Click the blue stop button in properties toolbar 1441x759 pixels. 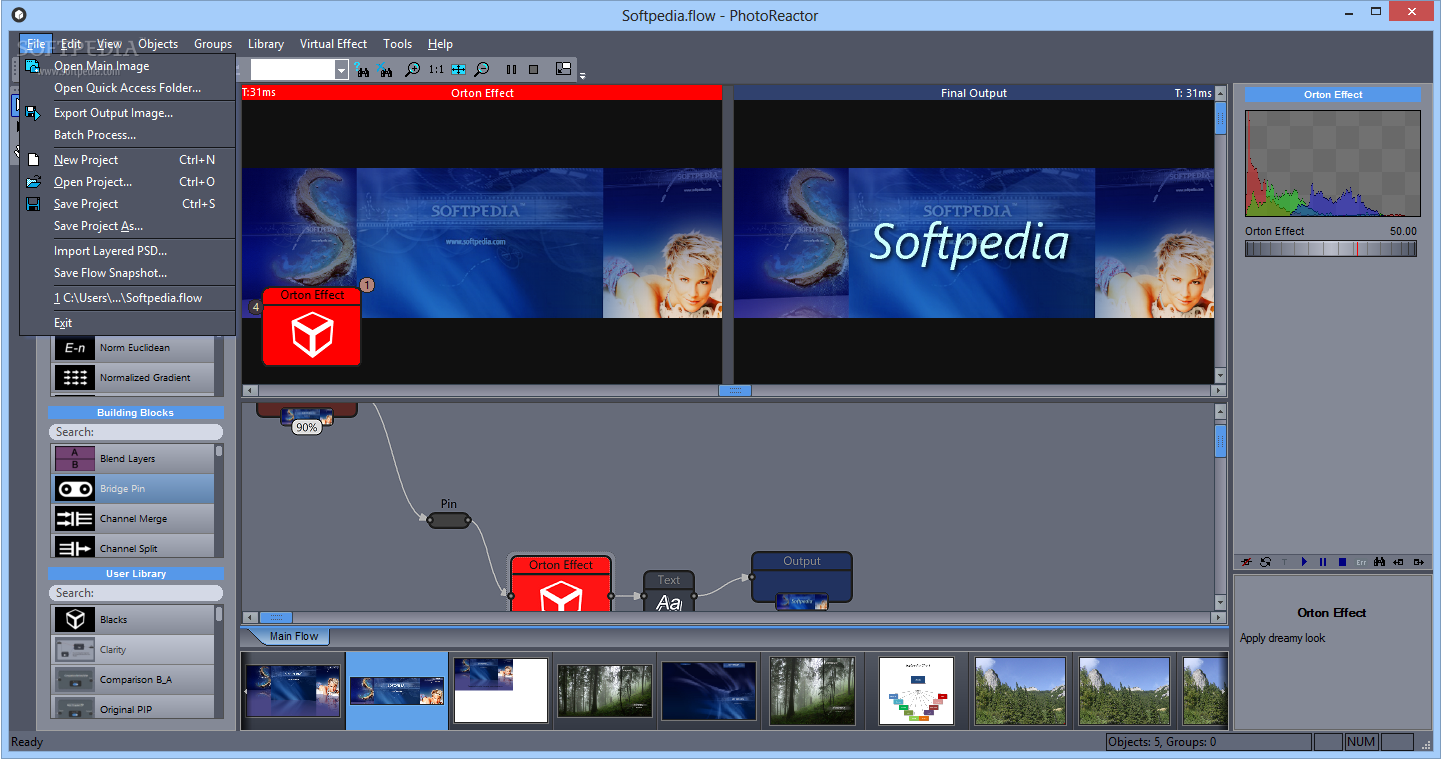pos(1342,562)
